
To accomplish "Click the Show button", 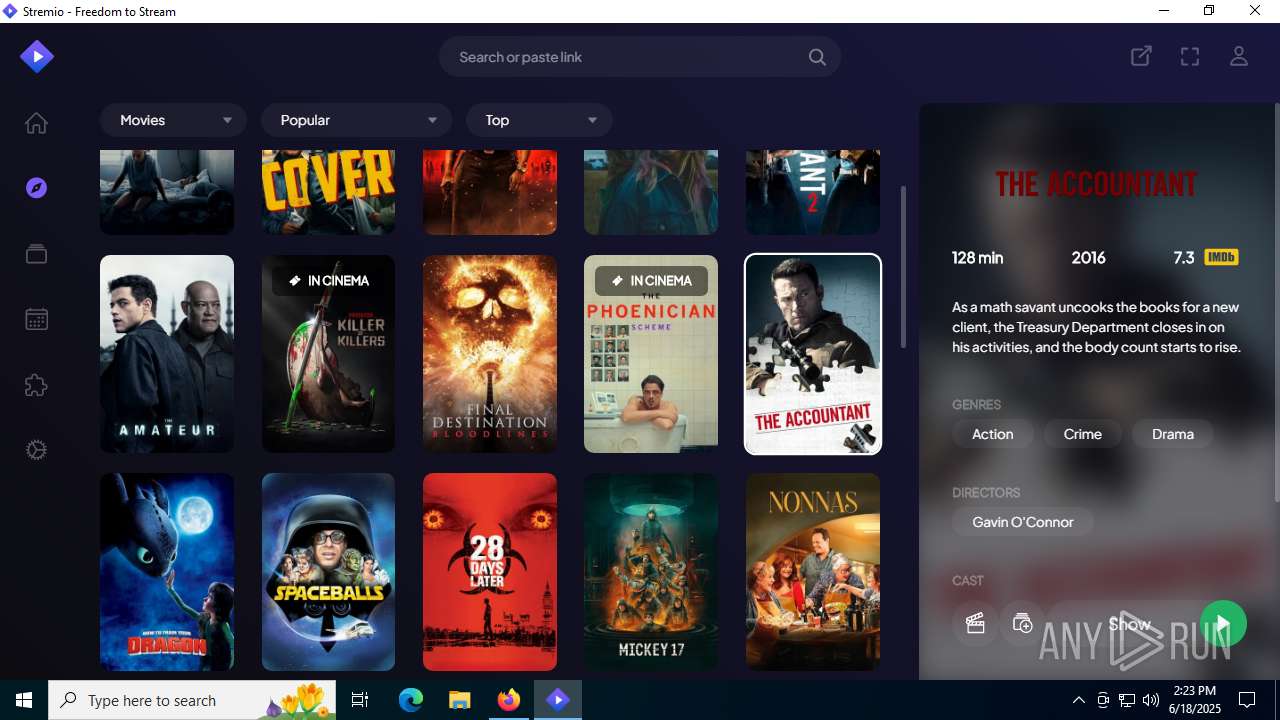I will (1130, 624).
